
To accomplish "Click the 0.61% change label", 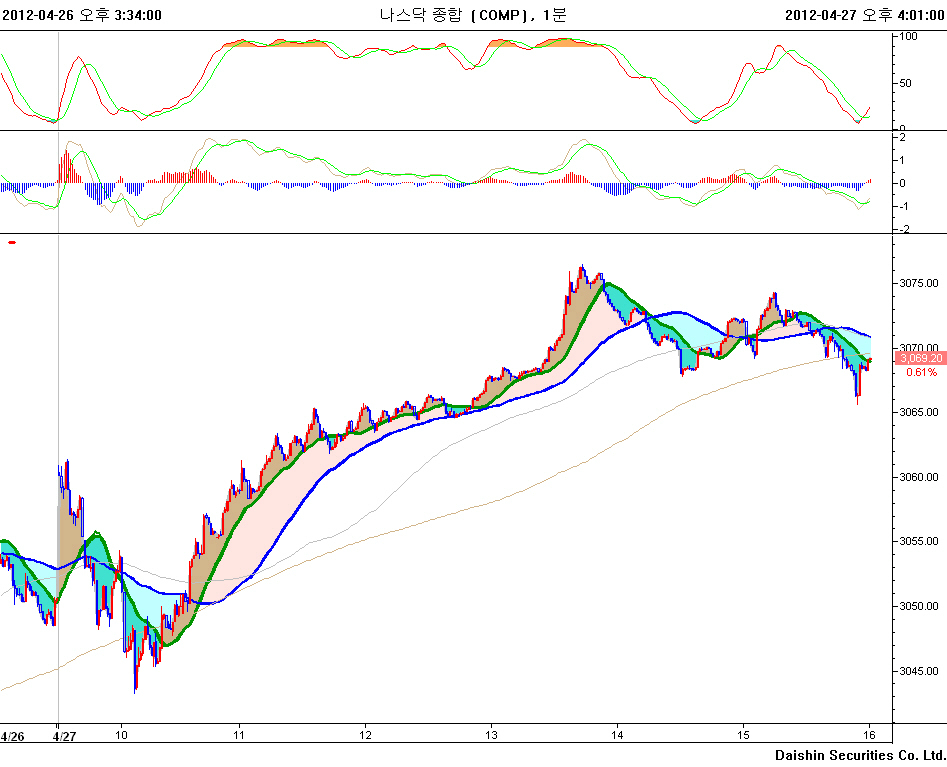I will click(921, 372).
